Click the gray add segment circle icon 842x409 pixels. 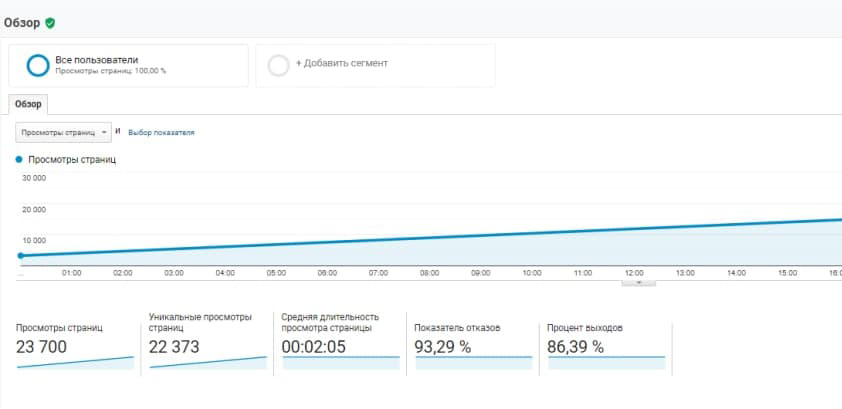(x=279, y=65)
